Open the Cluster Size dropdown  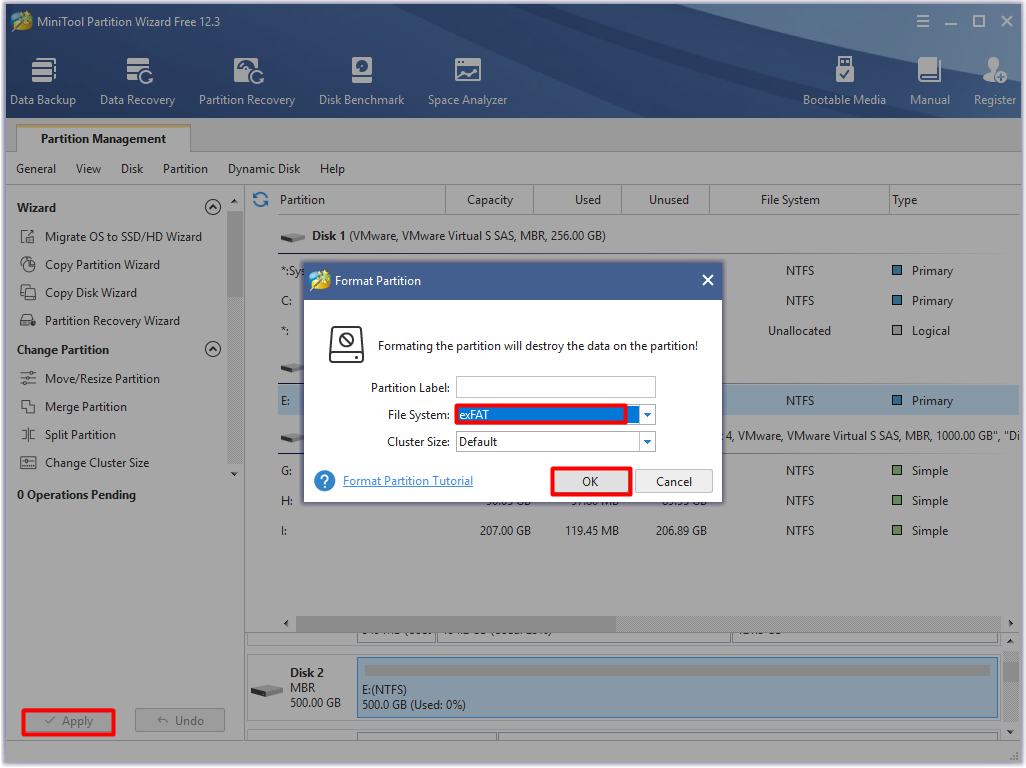click(646, 441)
